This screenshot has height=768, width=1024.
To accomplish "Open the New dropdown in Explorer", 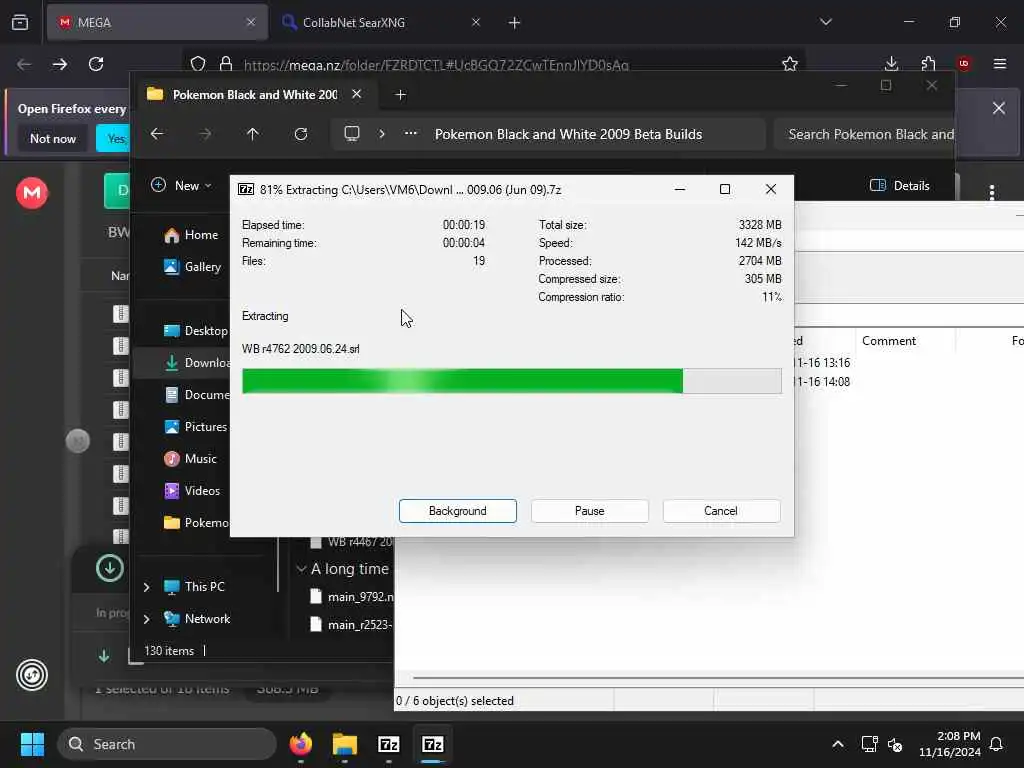I will click(x=181, y=185).
